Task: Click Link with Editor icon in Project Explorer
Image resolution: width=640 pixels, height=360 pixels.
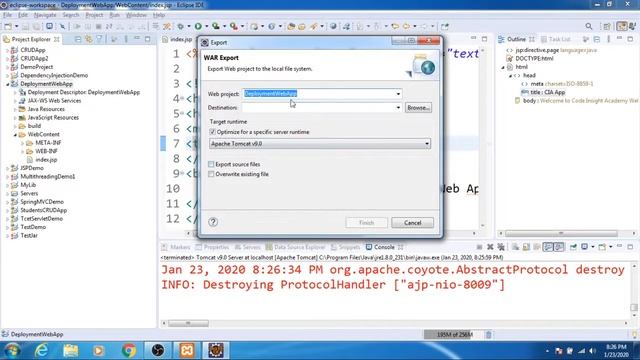Action: click(x=89, y=40)
